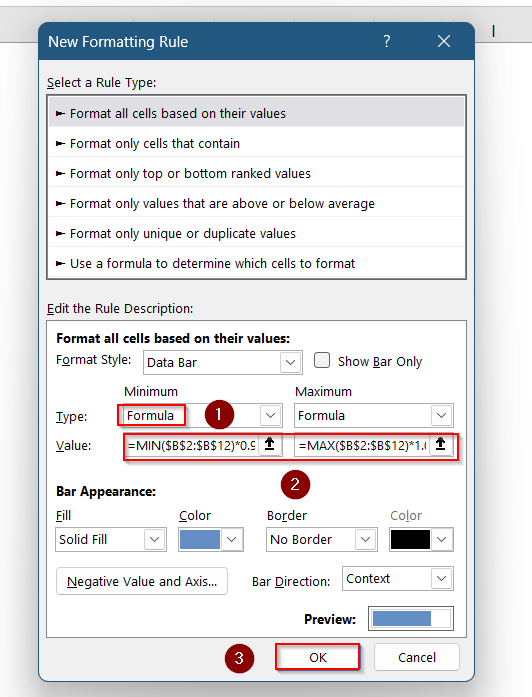Pick the blue bar fill color swatch
The height and width of the screenshot is (697, 532).
200,539
